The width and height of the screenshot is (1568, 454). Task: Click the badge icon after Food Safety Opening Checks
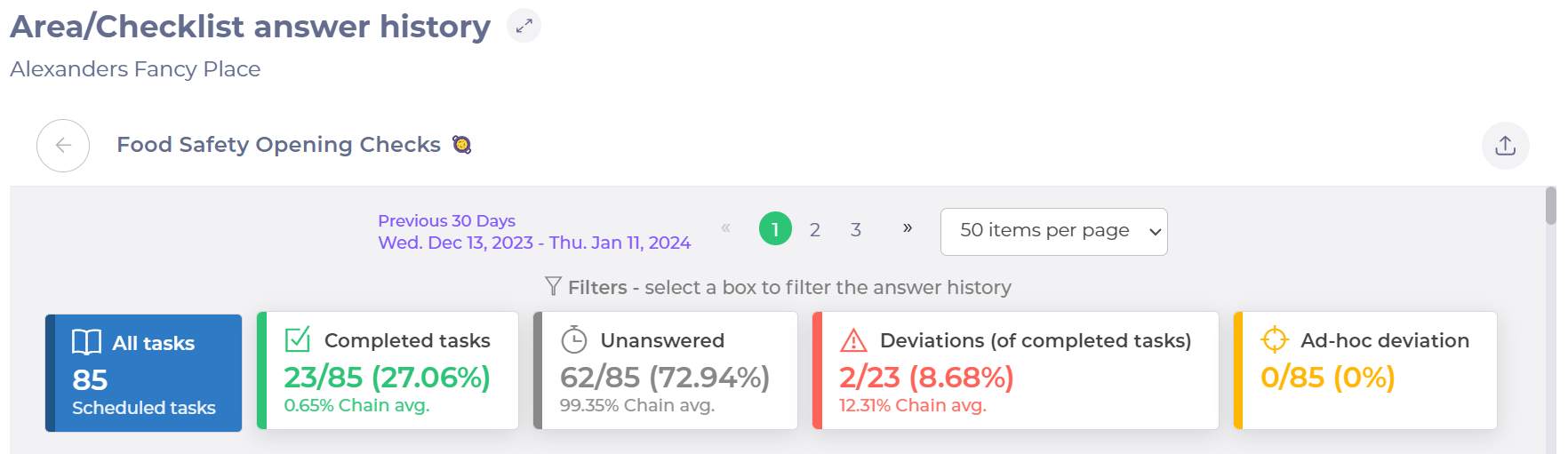[x=461, y=144]
